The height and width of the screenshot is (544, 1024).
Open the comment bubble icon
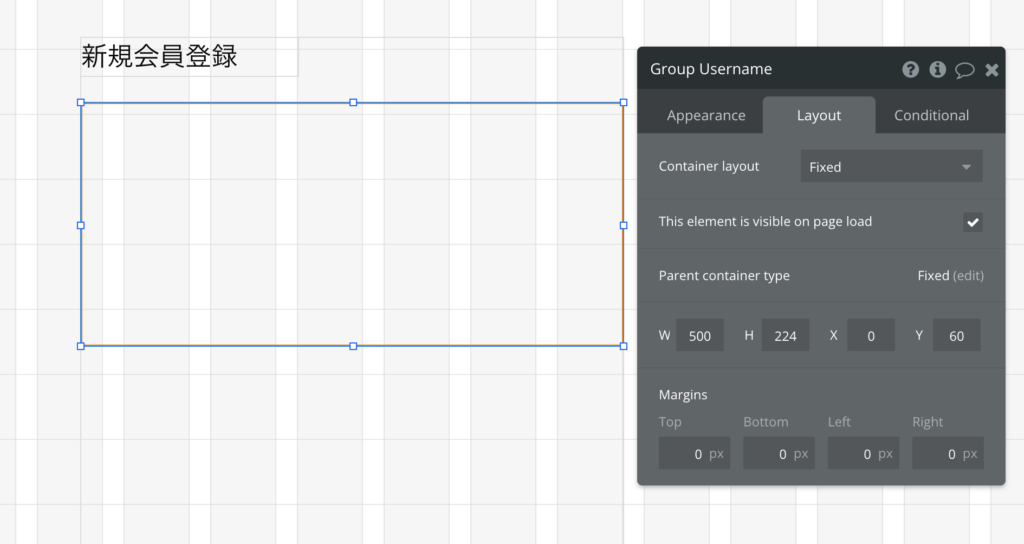point(965,70)
